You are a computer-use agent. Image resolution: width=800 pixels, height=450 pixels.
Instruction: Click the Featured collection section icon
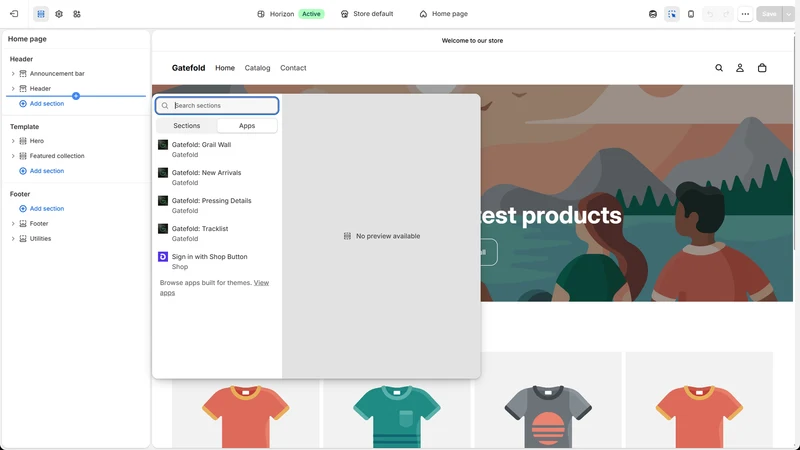23,156
